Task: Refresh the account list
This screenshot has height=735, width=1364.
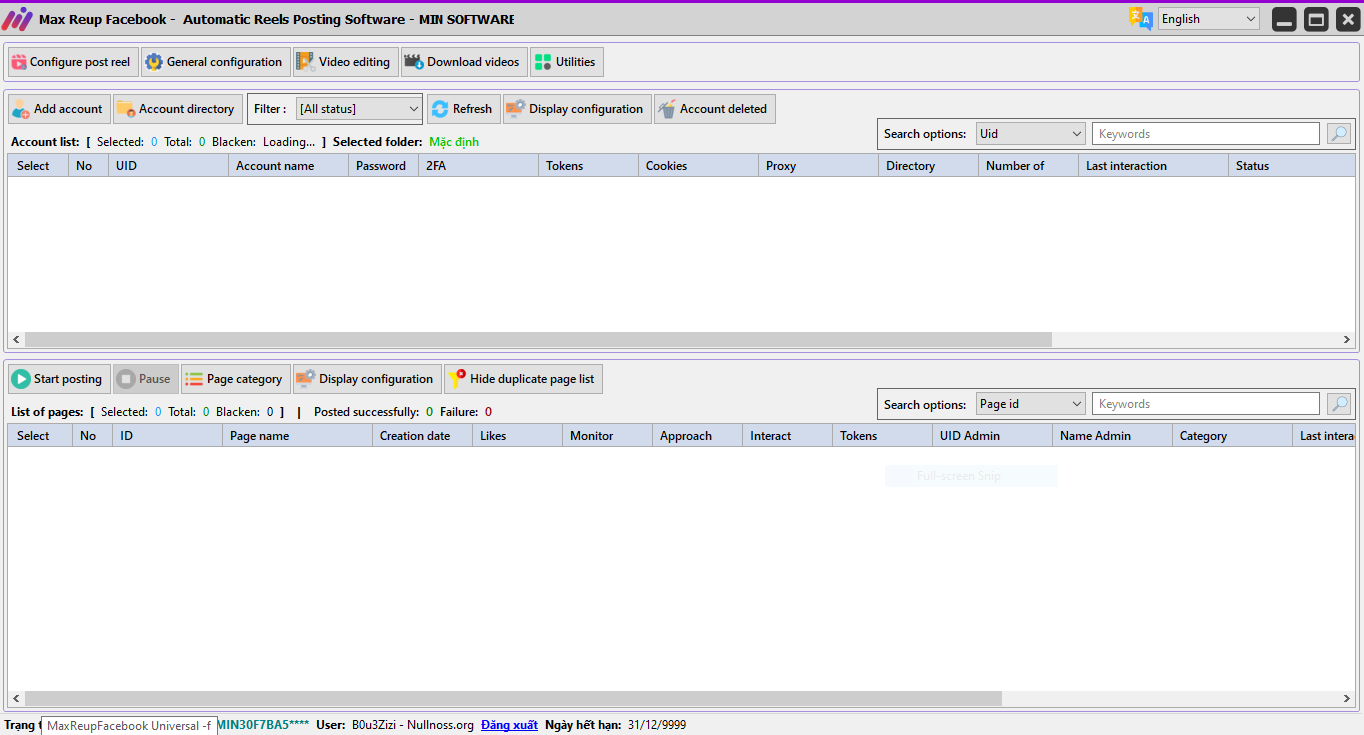Action: pyautogui.click(x=464, y=109)
